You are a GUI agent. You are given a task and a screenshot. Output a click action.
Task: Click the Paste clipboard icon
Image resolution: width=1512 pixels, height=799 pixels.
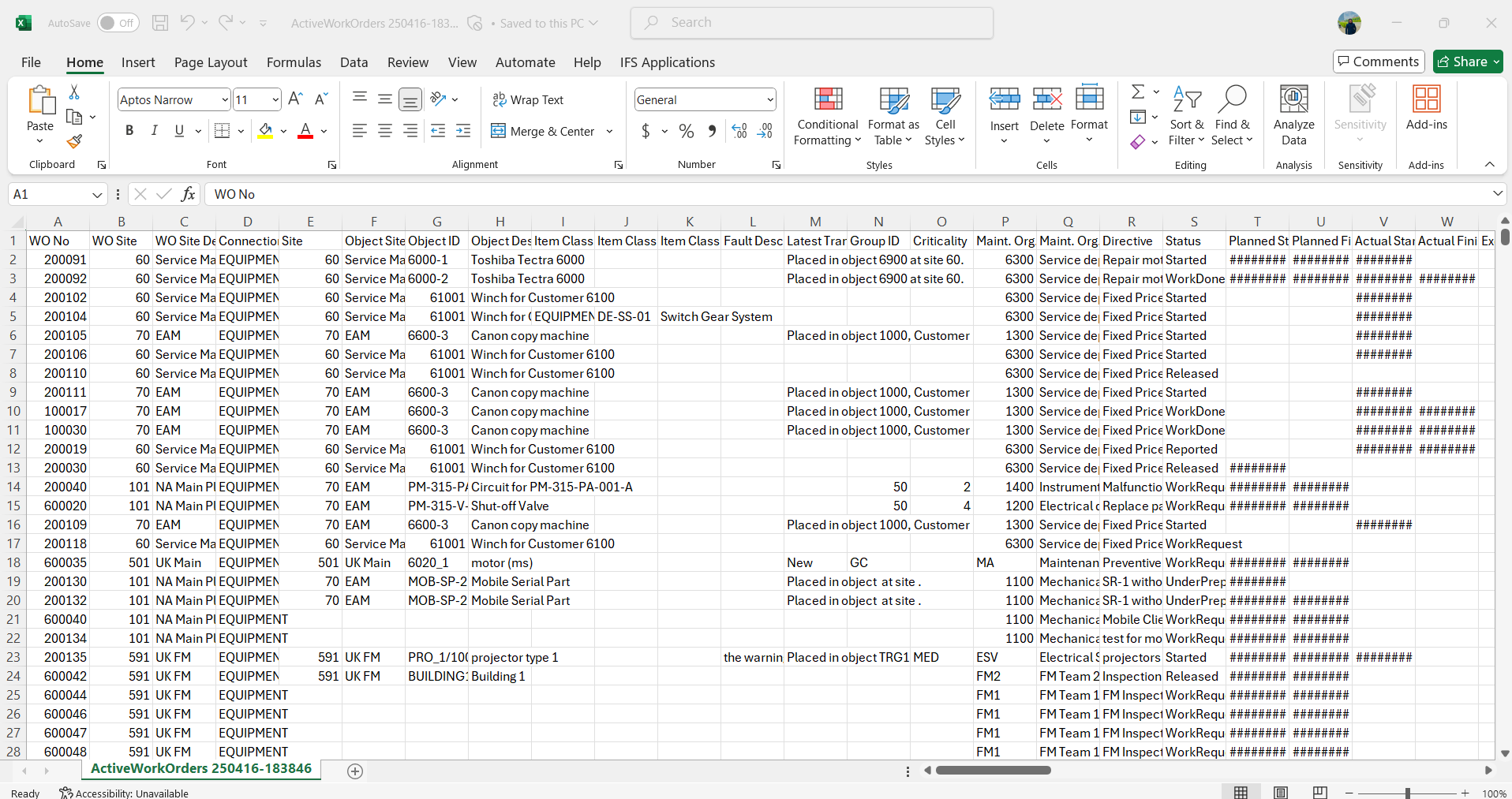(40, 101)
